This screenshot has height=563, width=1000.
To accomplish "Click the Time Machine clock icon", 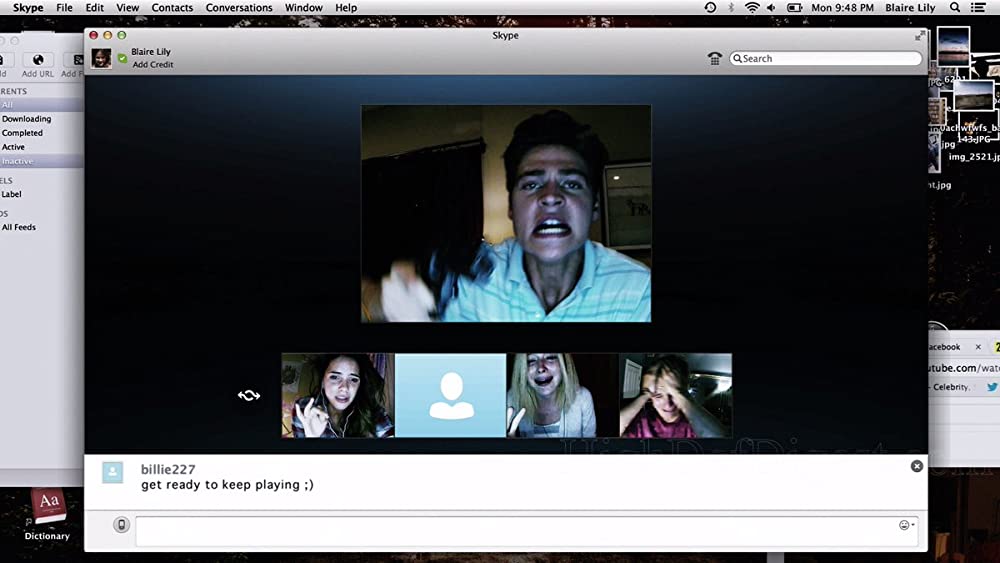I will coord(710,8).
